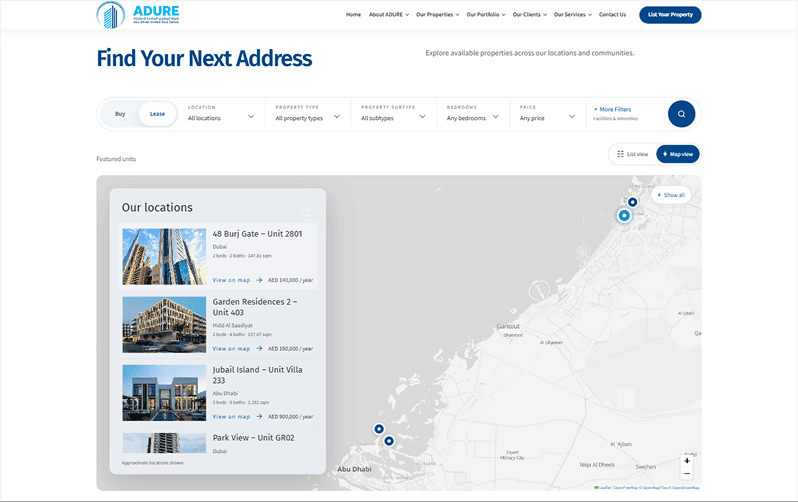Click Jubail Island – Unit Villa 233 title
798x502 pixels.
(x=257, y=375)
